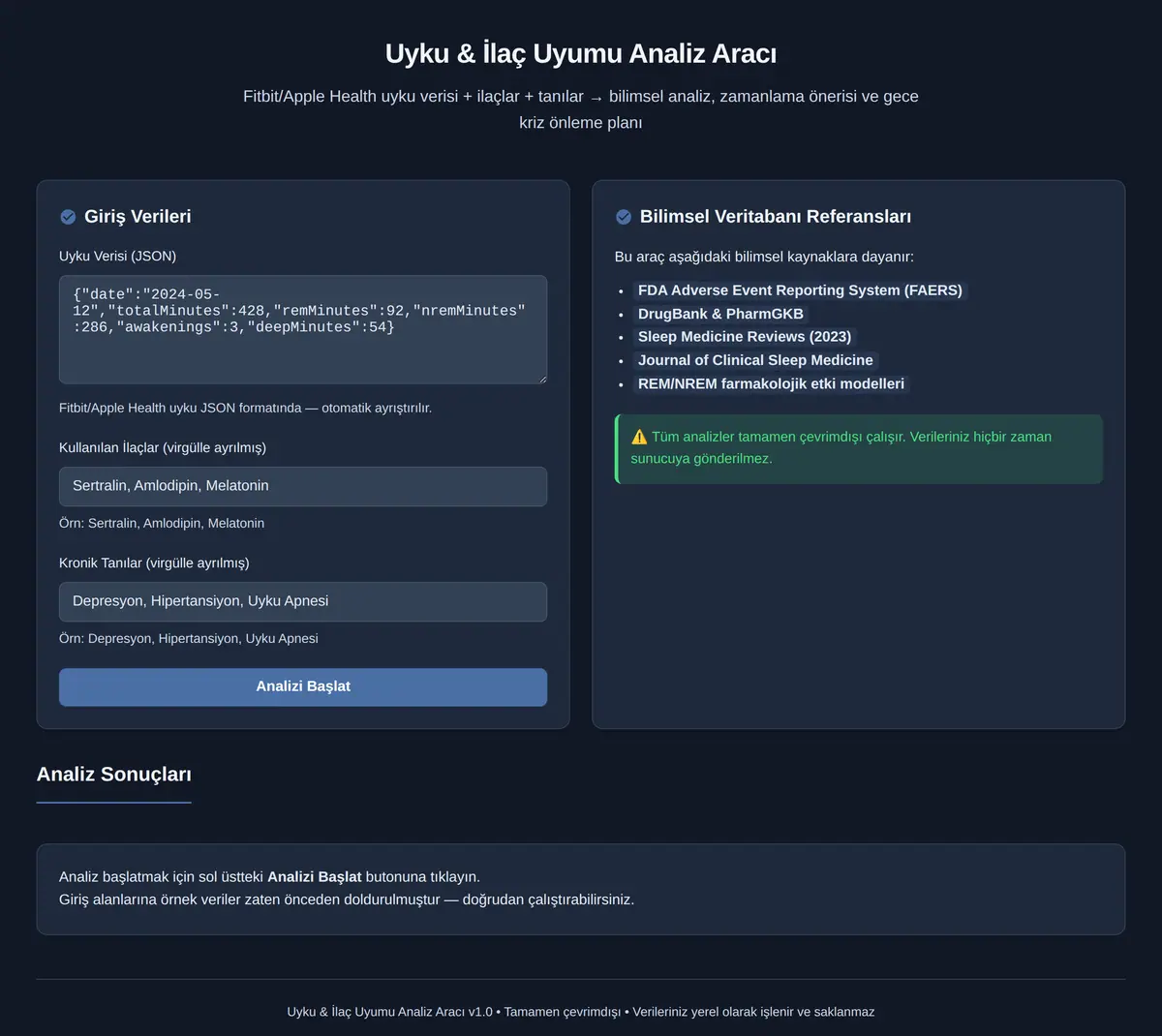Click the hint 'Örn: Sertralin, Amlodipin, Melatonin'
The height and width of the screenshot is (1036, 1162).
[162, 524]
